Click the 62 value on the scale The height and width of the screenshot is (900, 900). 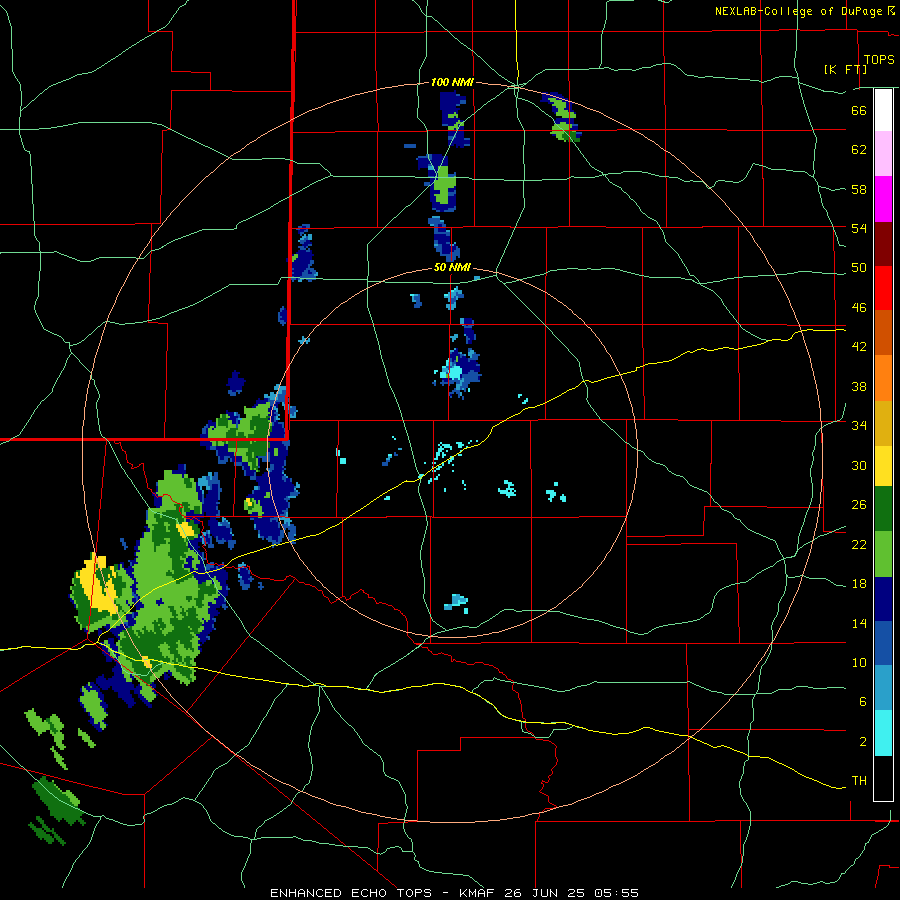pos(859,150)
